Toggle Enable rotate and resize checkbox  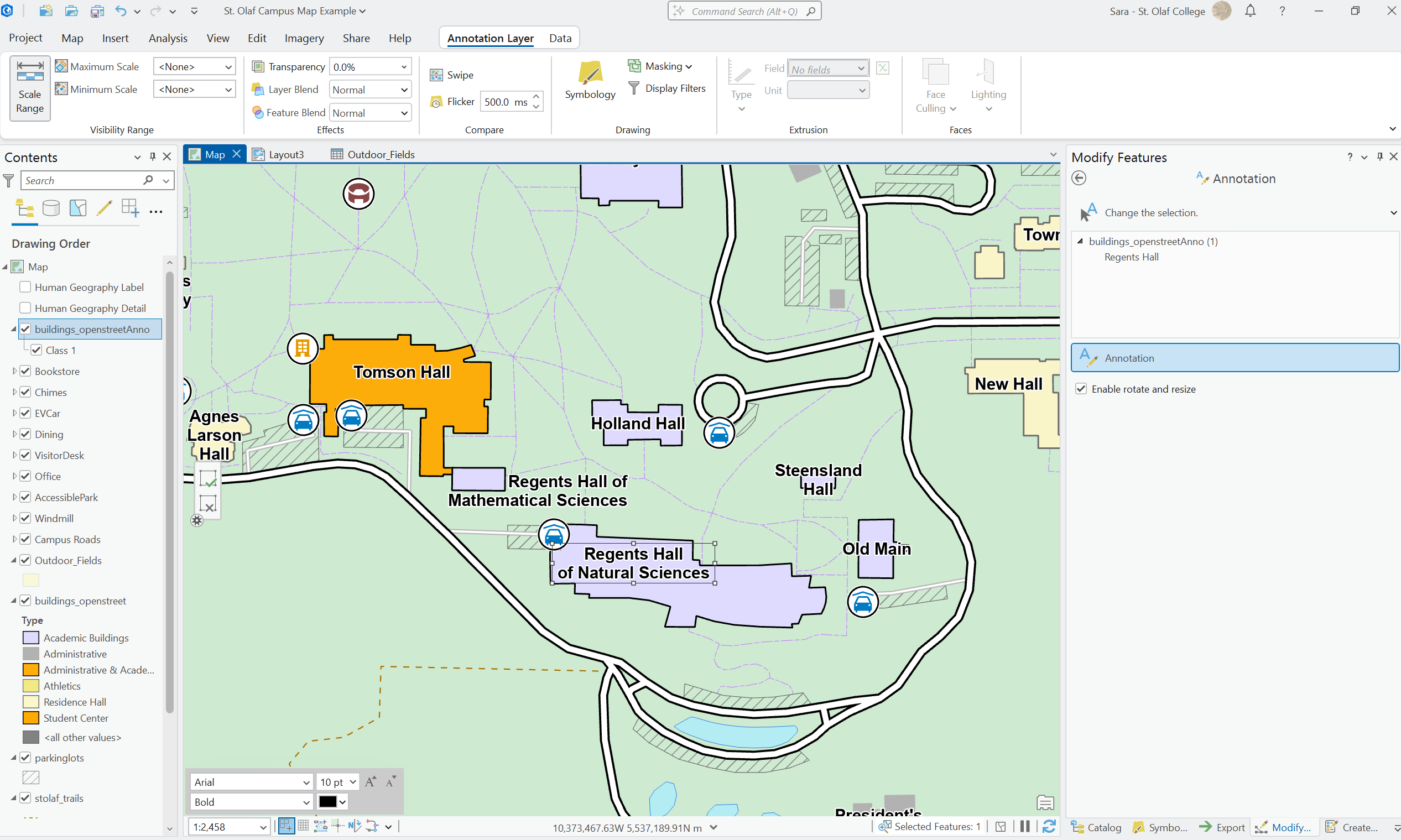[1081, 389]
